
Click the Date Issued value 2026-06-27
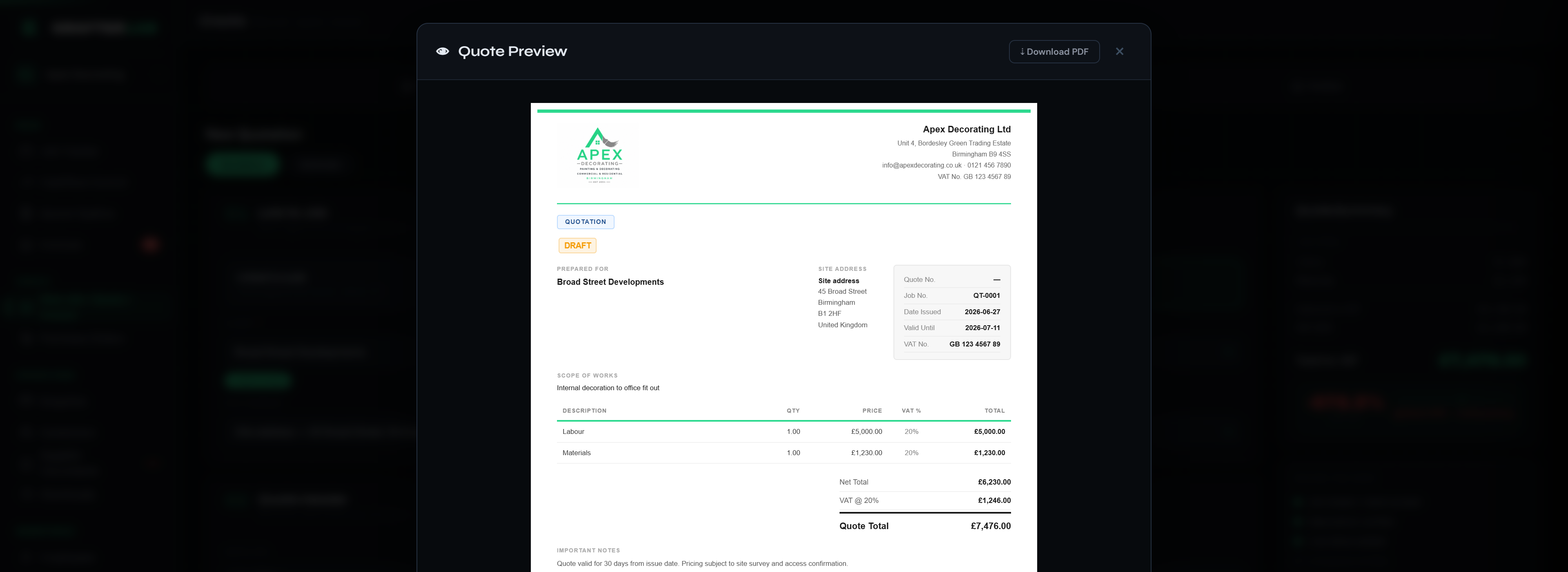[982, 312]
